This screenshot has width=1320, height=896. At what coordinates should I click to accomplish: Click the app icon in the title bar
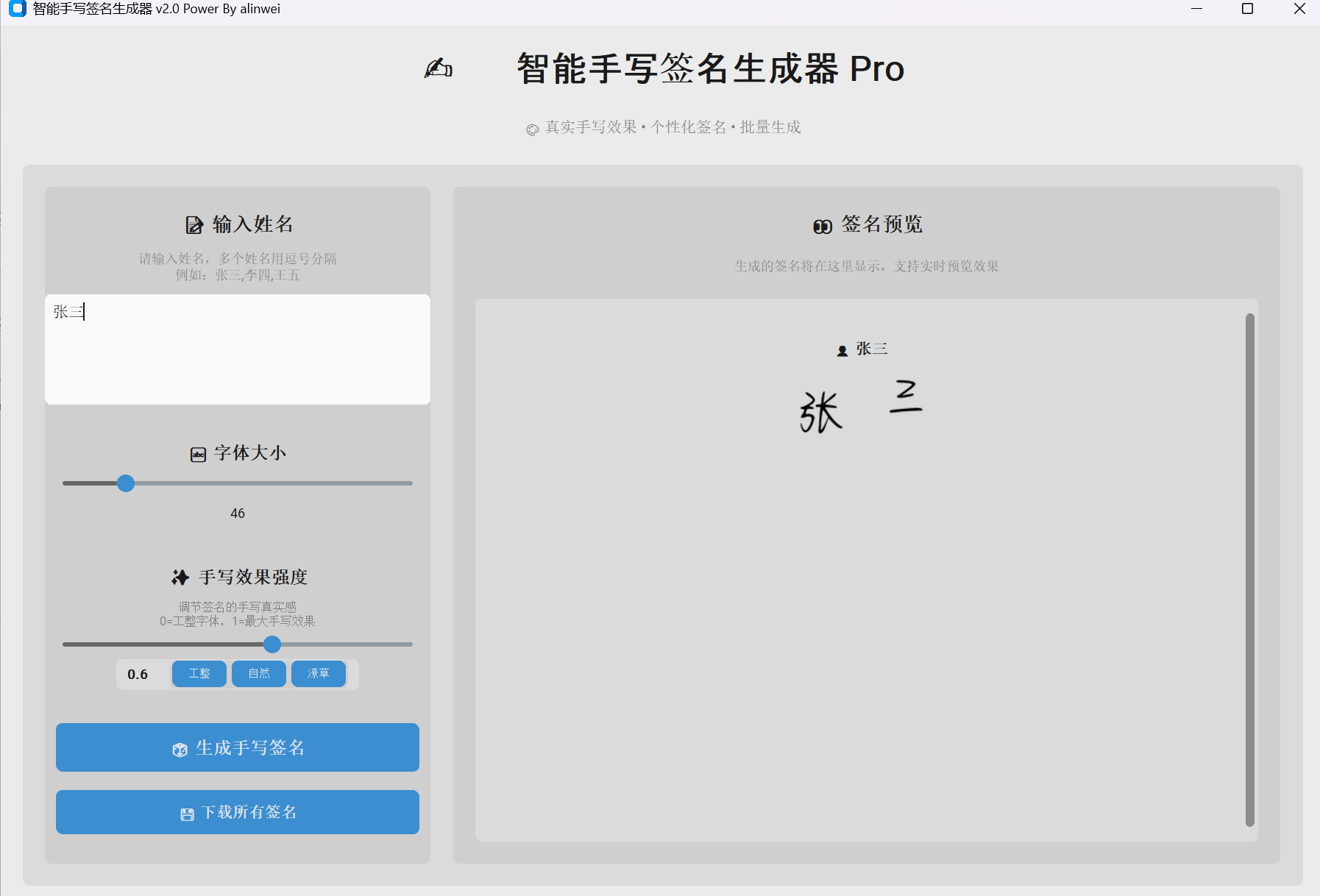(18, 9)
